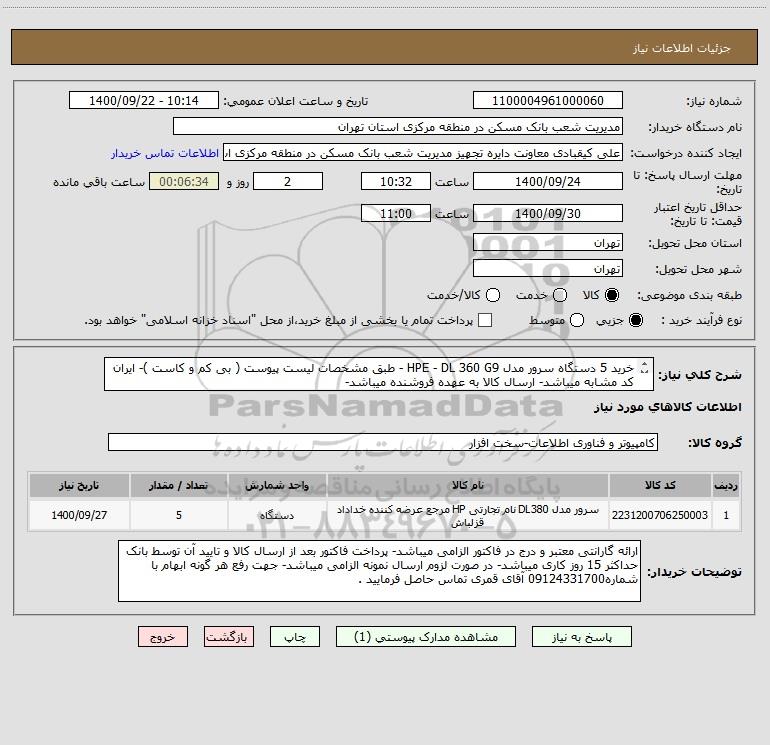The image size is (770, 745).
Task: Click the general description text area
Action: point(379,375)
